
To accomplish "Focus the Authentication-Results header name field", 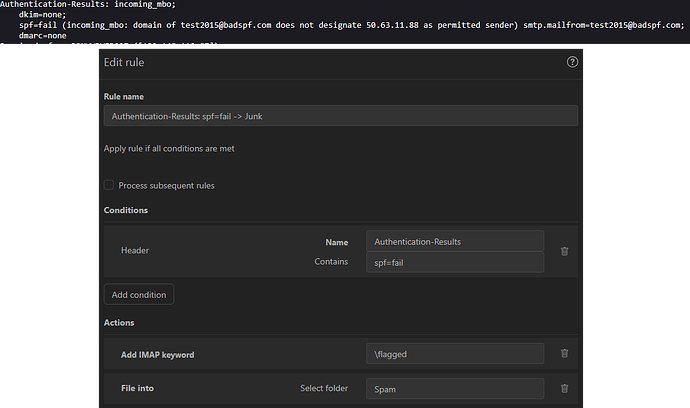I will [x=455, y=241].
